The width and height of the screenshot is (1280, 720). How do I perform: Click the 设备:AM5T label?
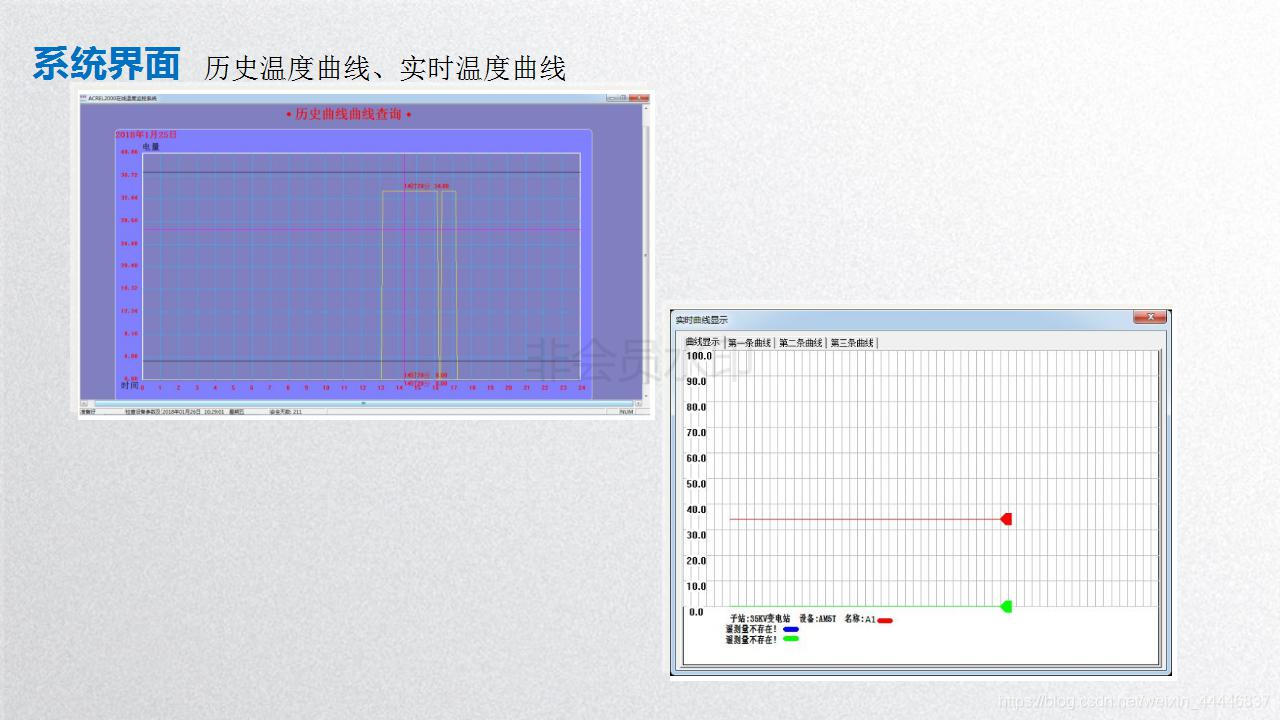pos(817,619)
